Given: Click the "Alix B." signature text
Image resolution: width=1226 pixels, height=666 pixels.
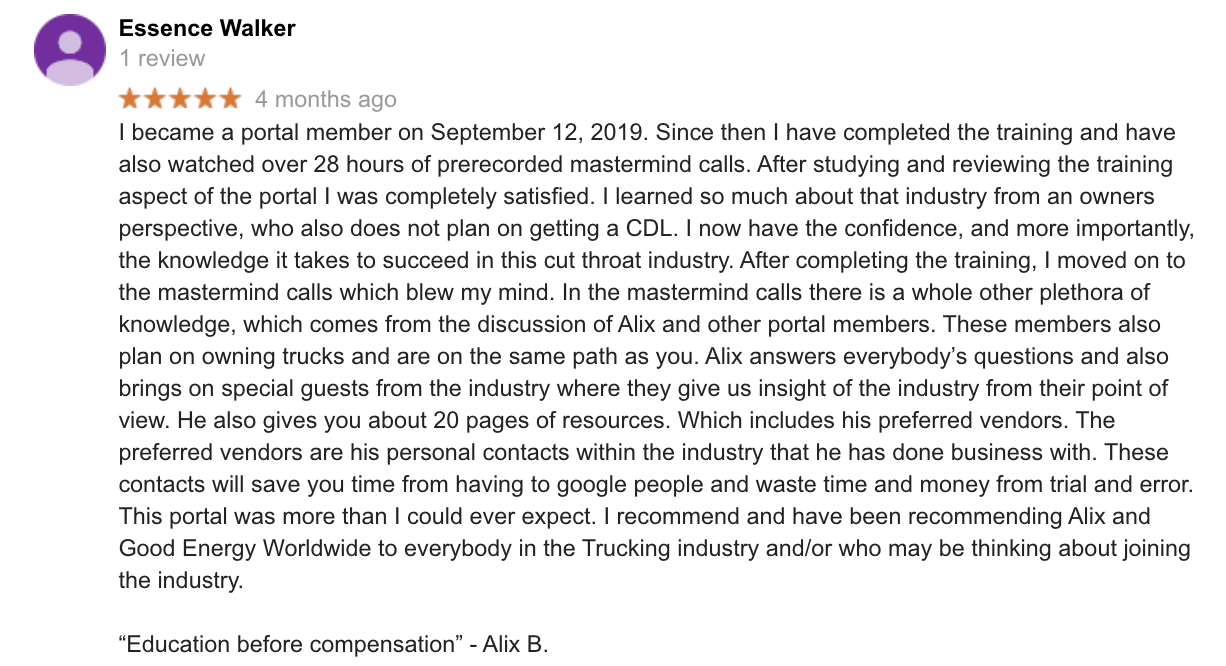Looking at the screenshot, I should click(x=515, y=644).
